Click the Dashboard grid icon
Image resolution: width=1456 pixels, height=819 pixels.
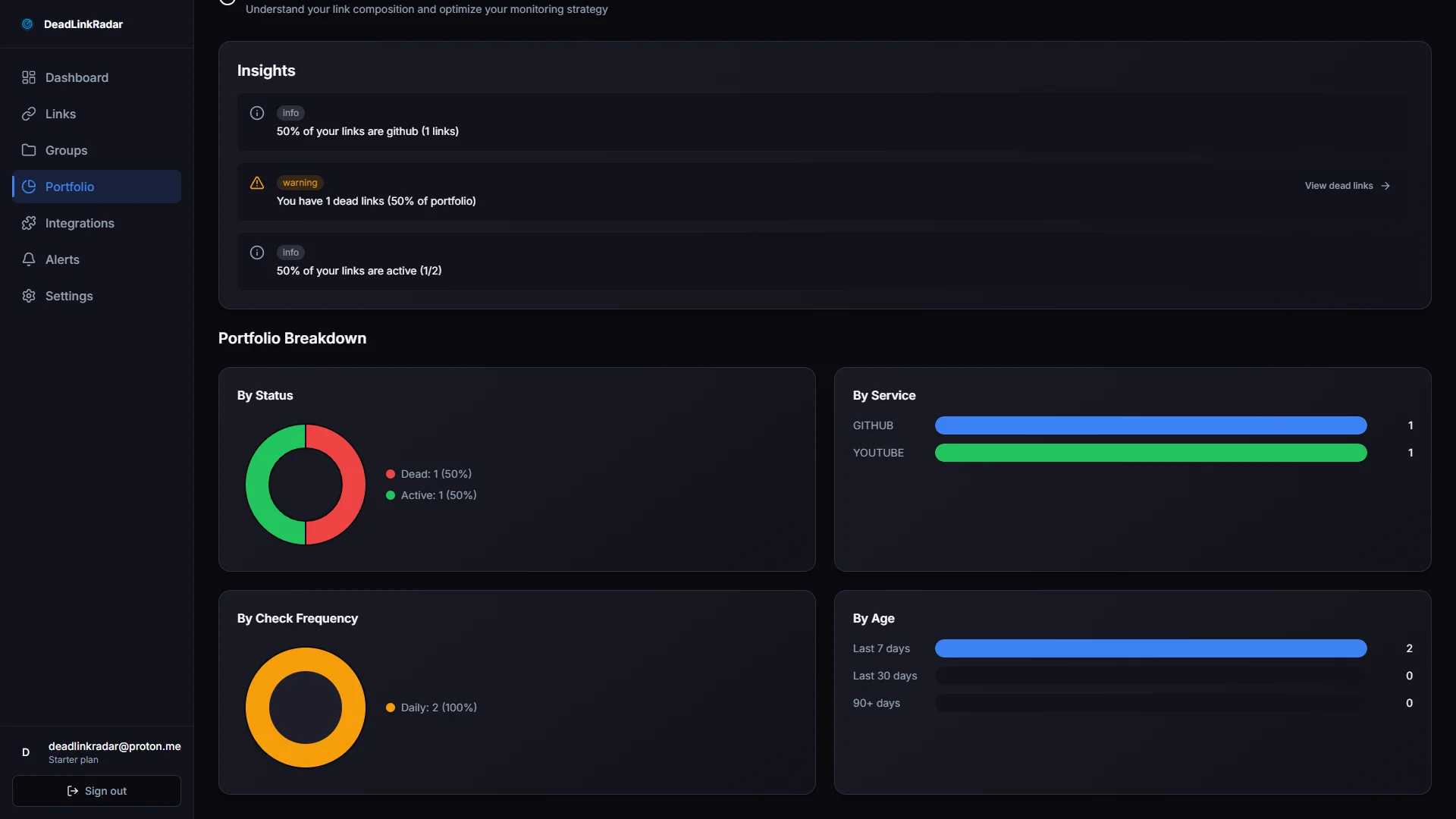[x=29, y=77]
